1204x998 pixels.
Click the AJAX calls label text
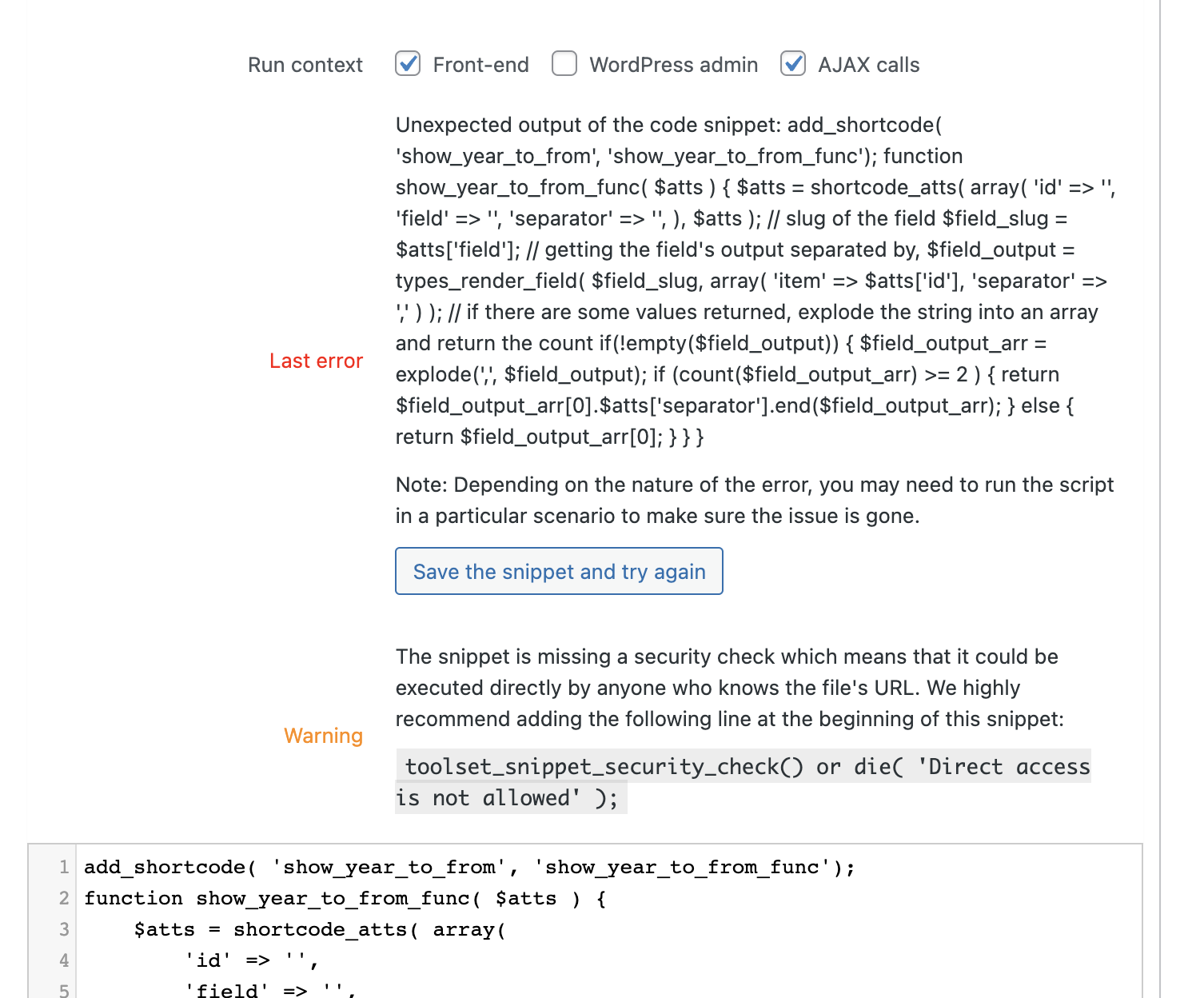[x=868, y=65]
